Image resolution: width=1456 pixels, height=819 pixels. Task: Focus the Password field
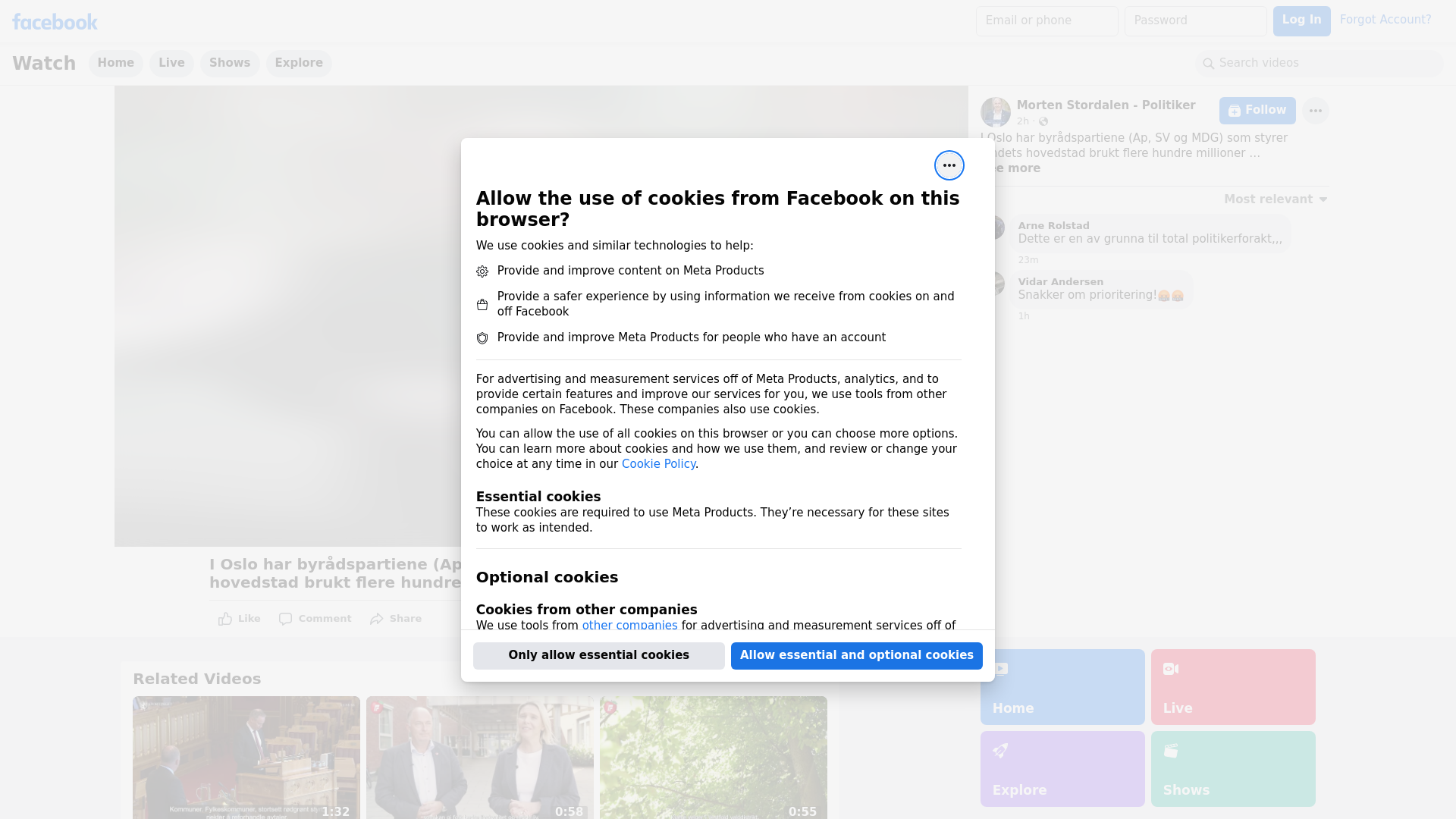tap(1195, 21)
